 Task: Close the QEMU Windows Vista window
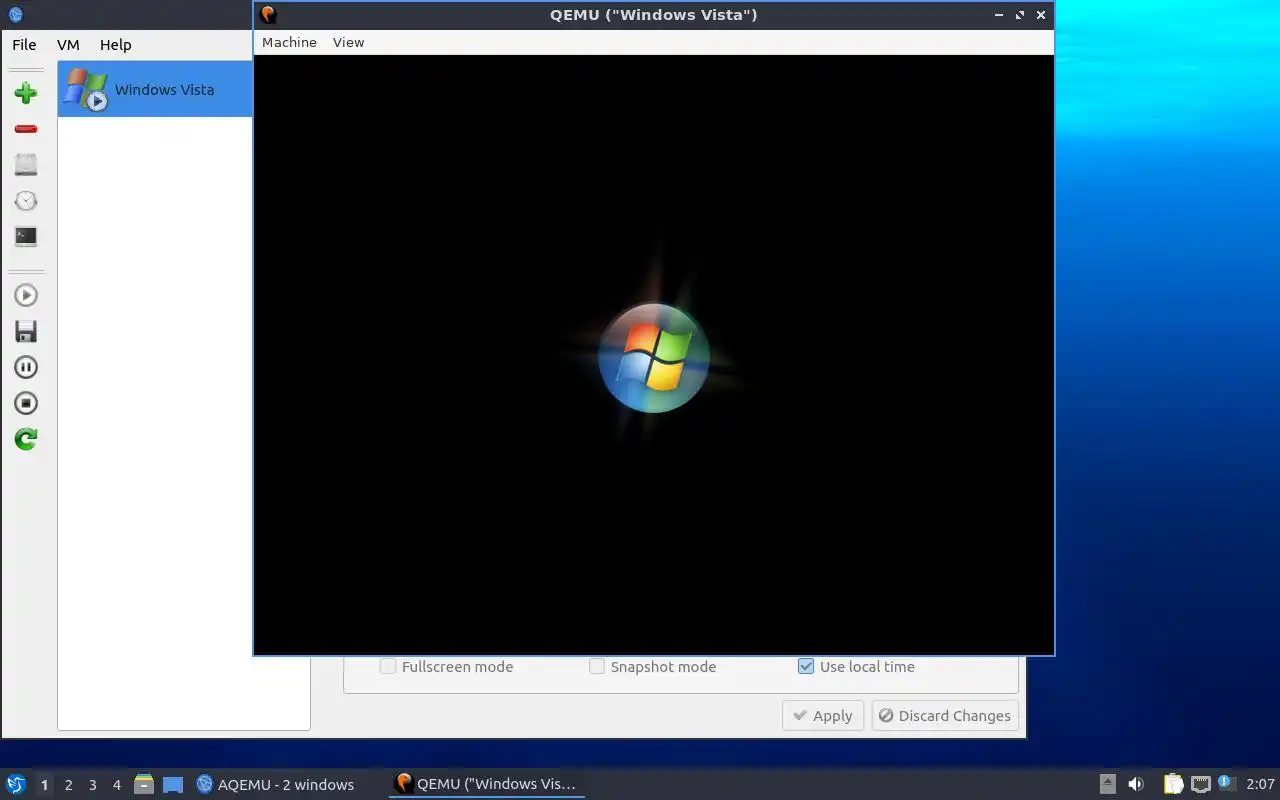point(1041,15)
